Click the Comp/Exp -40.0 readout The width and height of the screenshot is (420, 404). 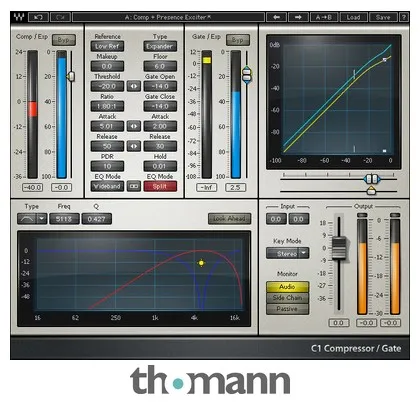32,187
